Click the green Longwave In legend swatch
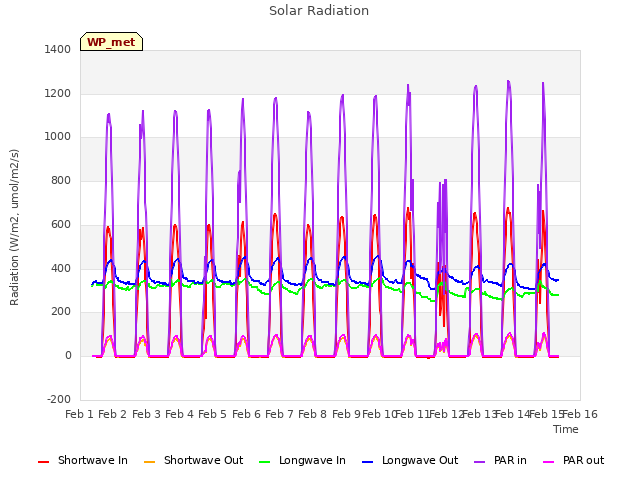Screen dimensions: 640x480 pos(264,462)
